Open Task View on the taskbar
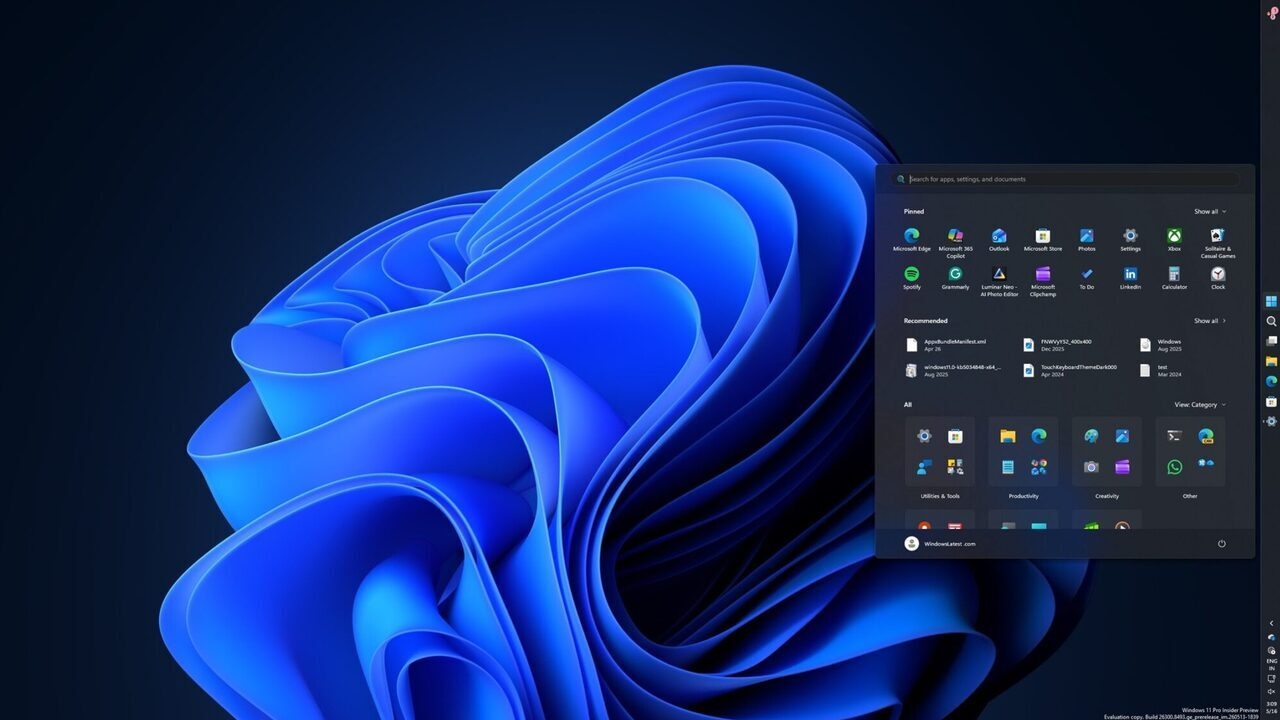 tap(1271, 341)
